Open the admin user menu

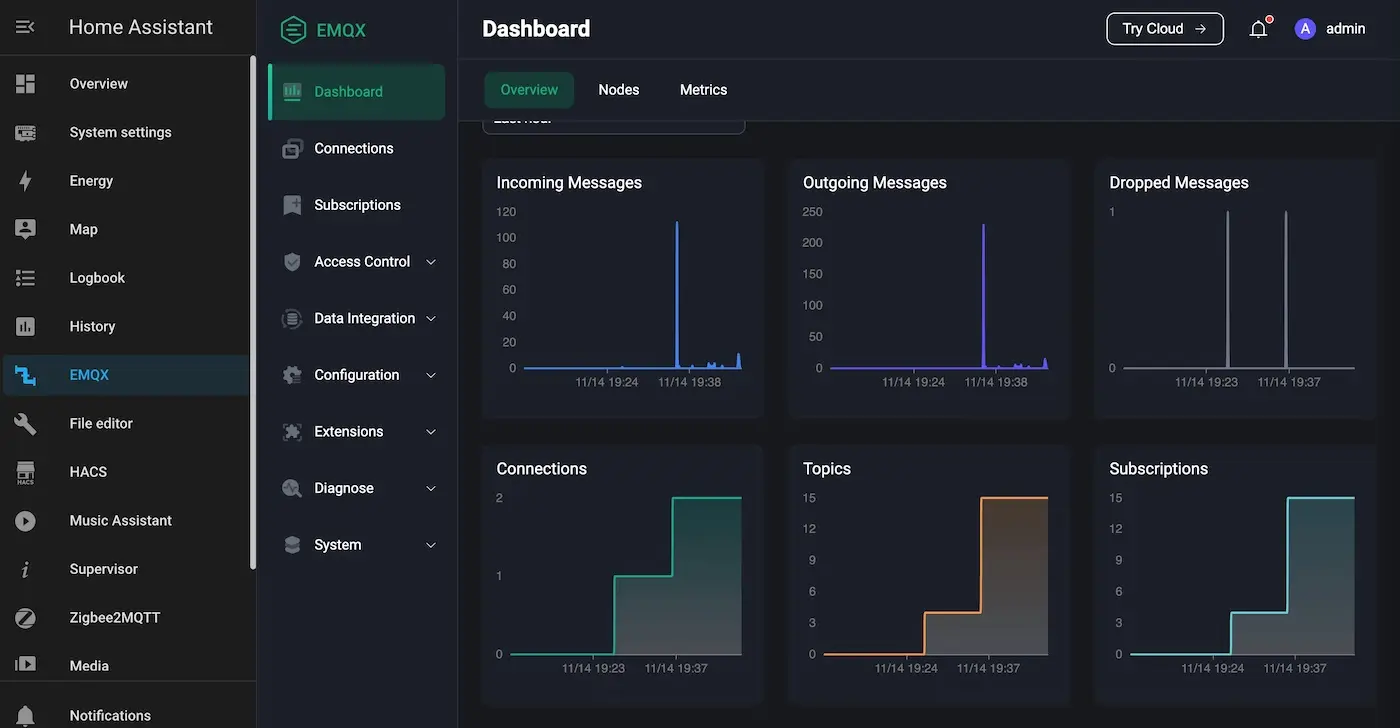coord(1331,29)
